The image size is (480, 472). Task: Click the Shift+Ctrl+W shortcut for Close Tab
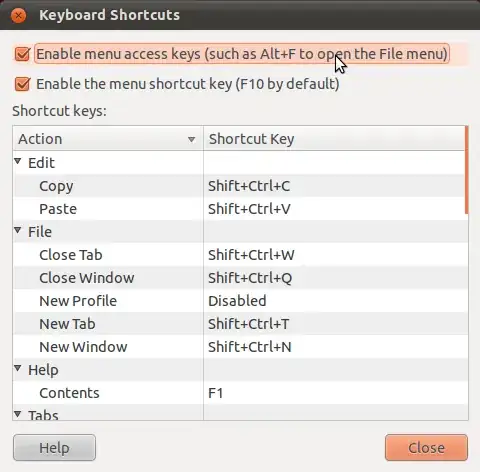coord(251,255)
